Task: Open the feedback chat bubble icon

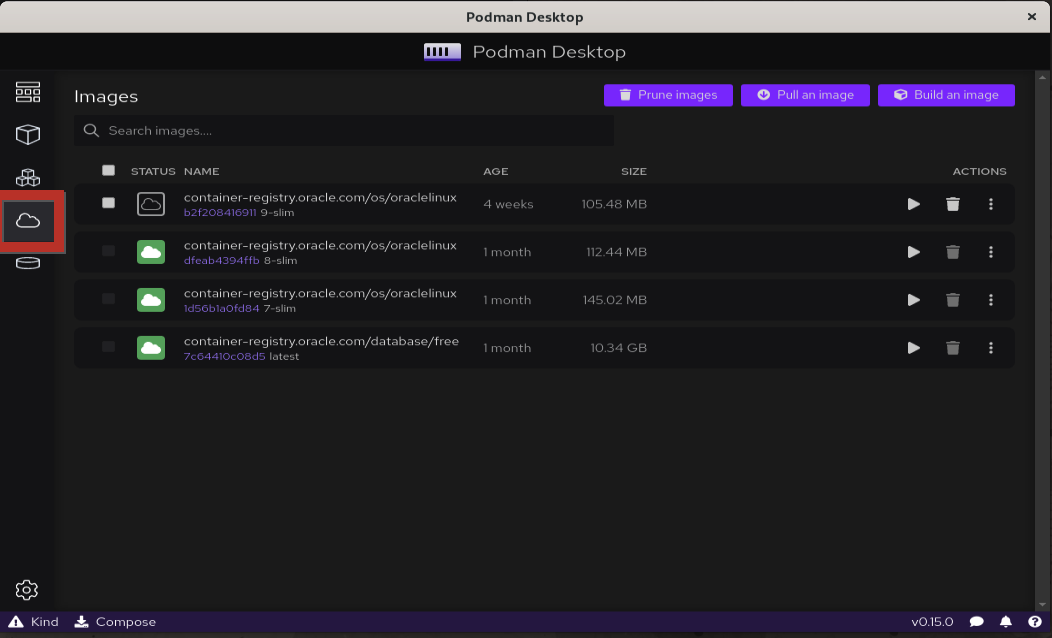Action: (x=977, y=622)
